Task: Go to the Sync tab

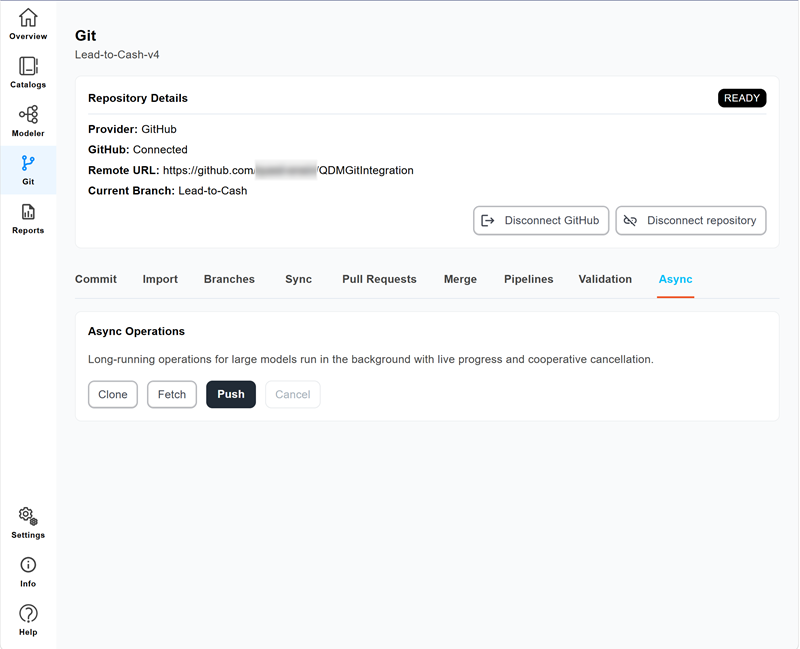Action: point(298,279)
